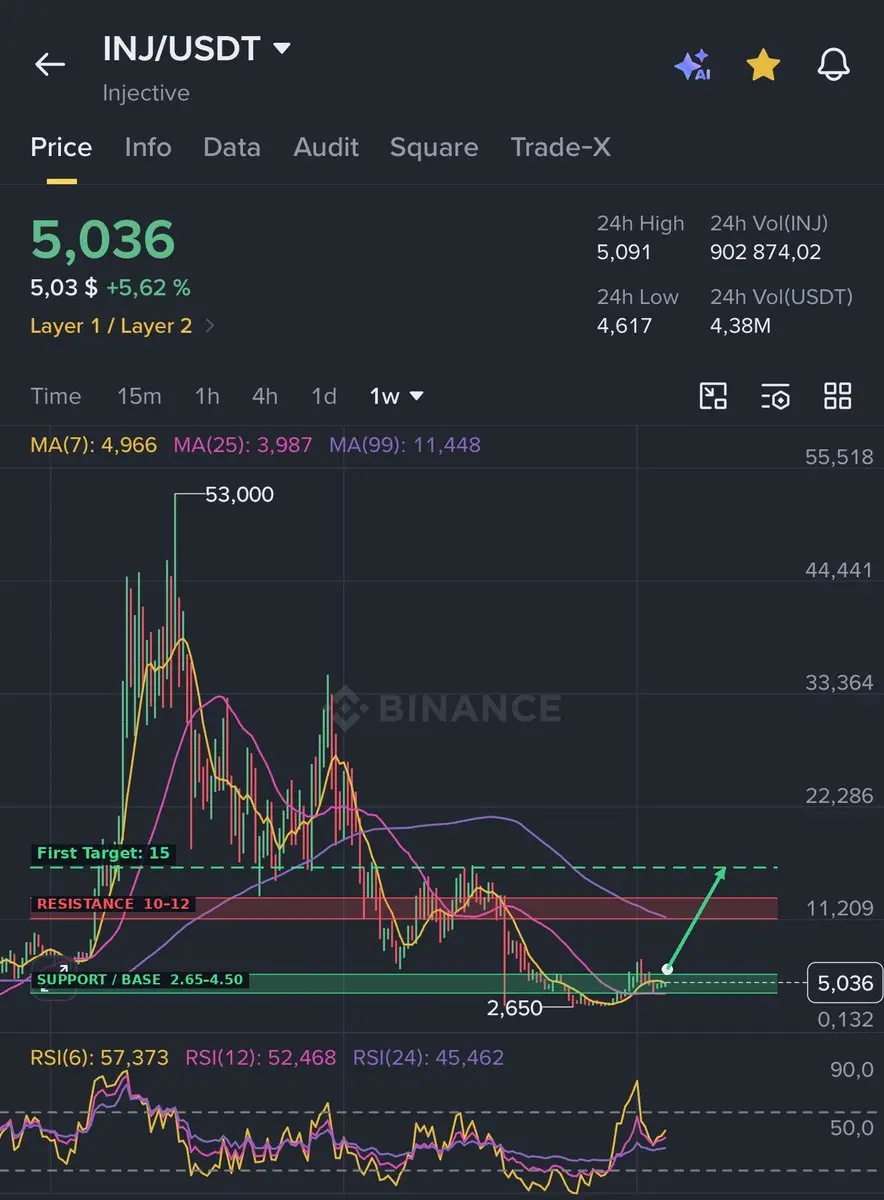Click the 24h Vol(USDT) value 4,38M
The width and height of the screenshot is (884, 1200).
tap(740, 325)
